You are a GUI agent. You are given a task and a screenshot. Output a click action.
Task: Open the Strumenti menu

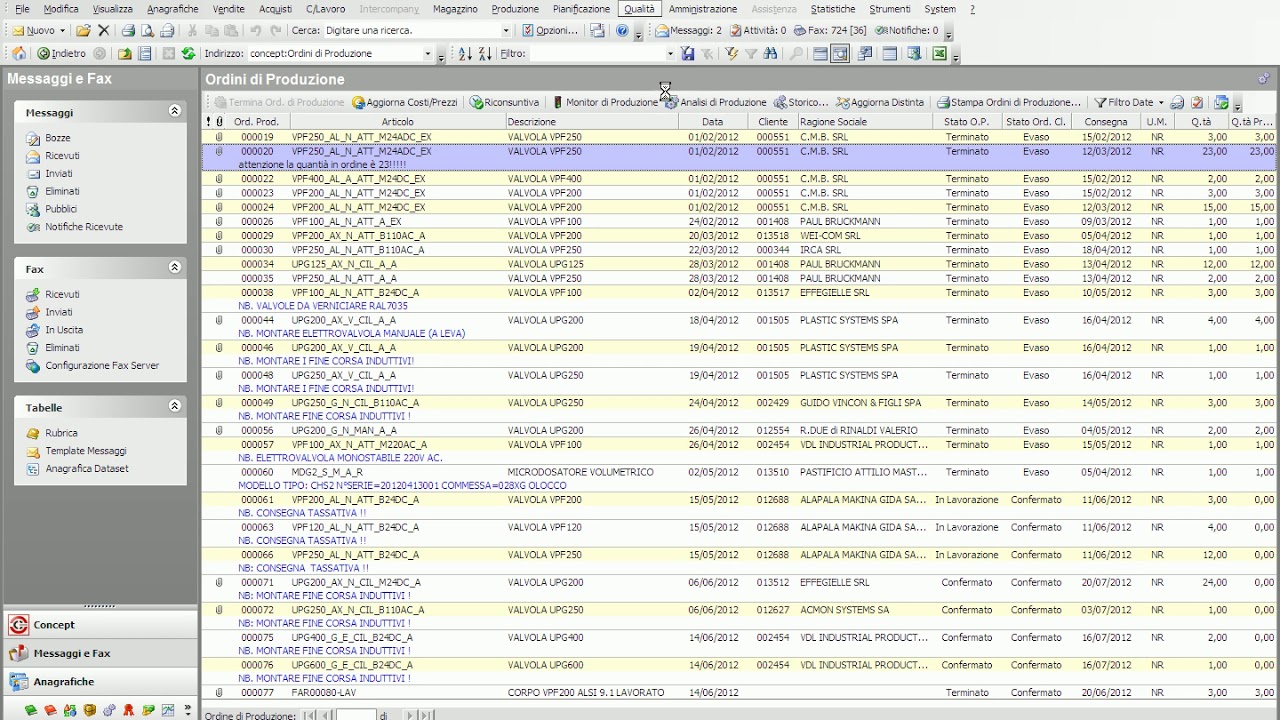coord(890,9)
